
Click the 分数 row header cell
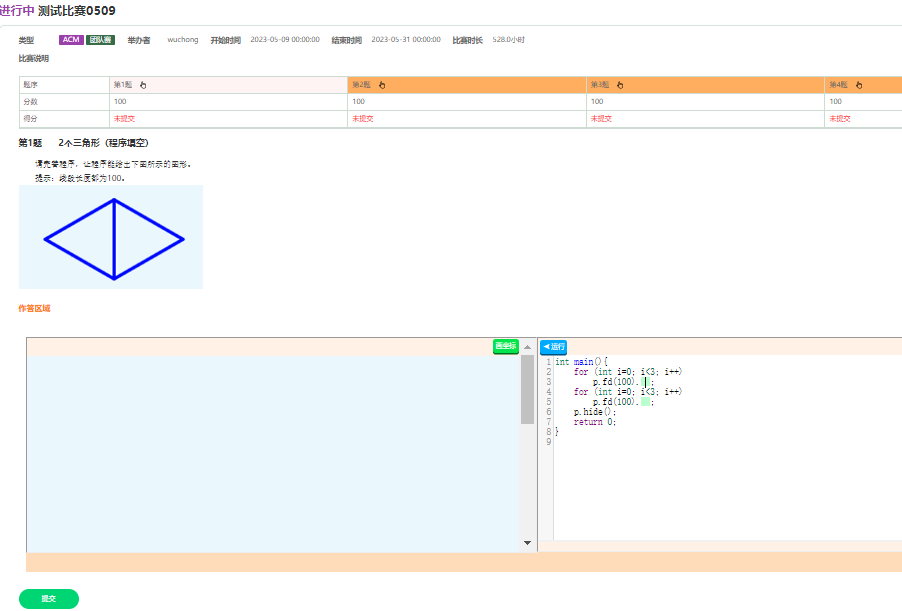(64, 102)
